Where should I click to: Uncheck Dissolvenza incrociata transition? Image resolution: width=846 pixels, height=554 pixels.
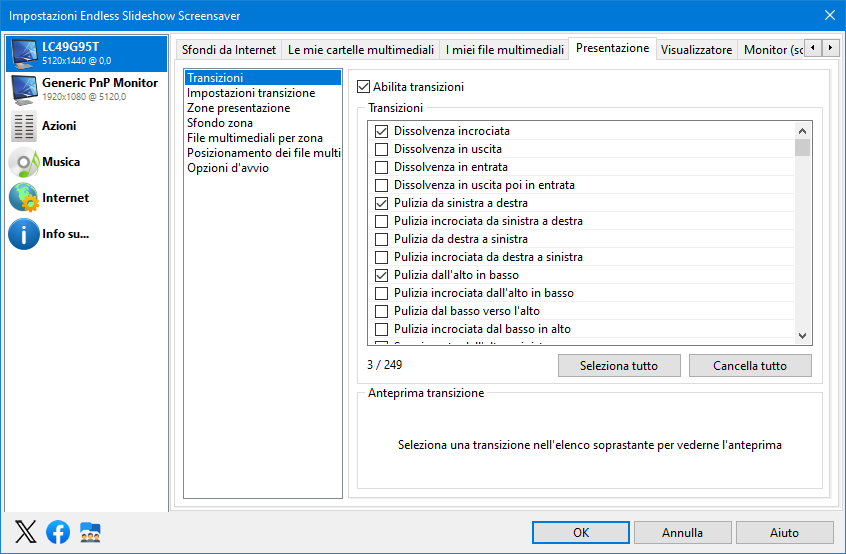(381, 131)
